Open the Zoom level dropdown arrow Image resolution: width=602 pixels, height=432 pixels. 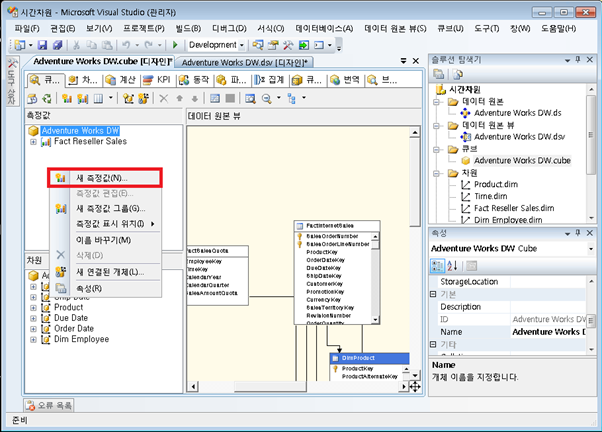(279, 98)
